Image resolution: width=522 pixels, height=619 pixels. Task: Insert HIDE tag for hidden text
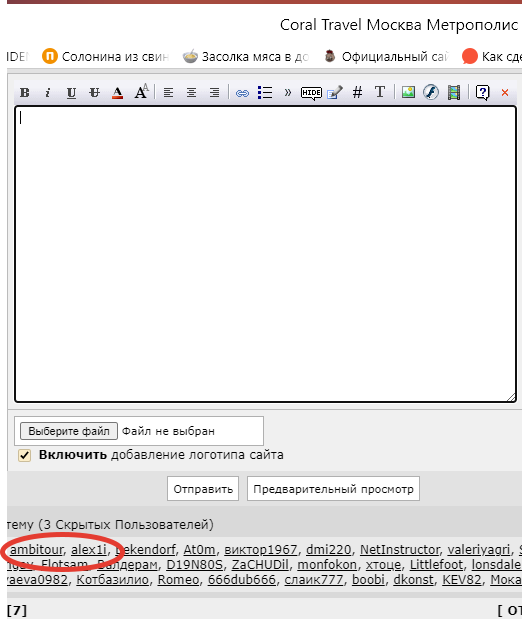311,93
